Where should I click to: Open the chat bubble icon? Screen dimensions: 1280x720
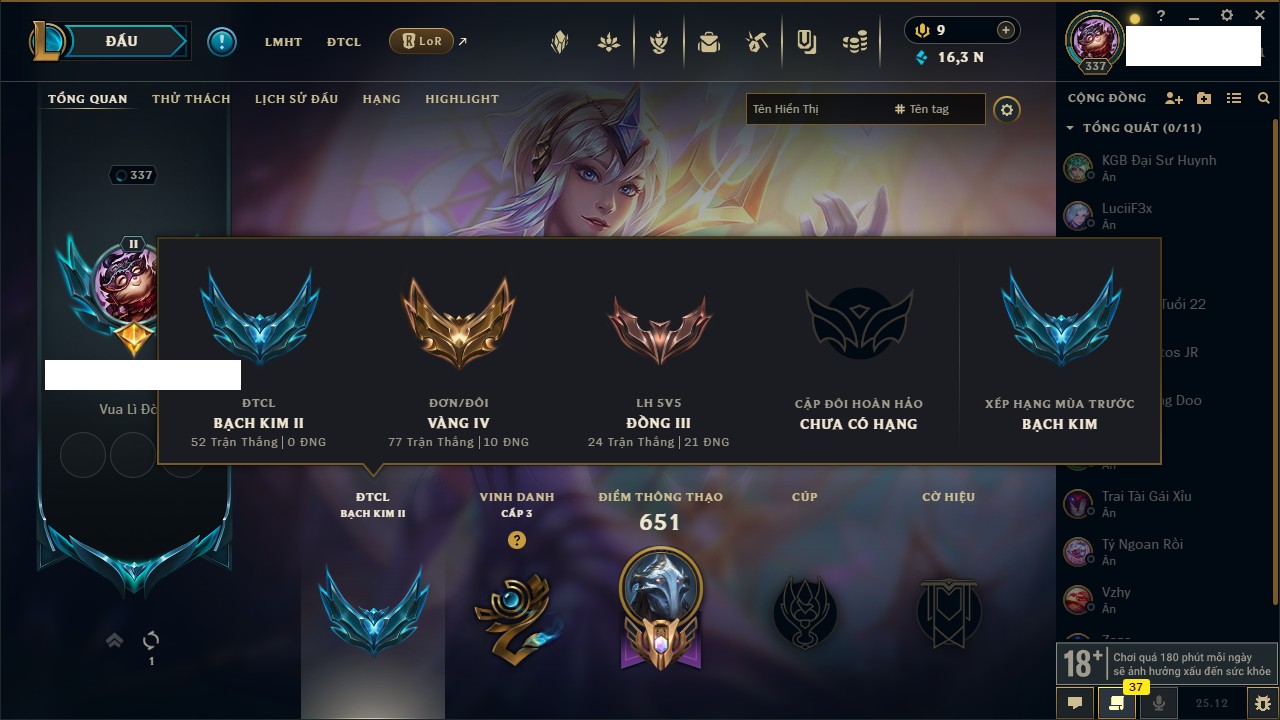[1075, 703]
